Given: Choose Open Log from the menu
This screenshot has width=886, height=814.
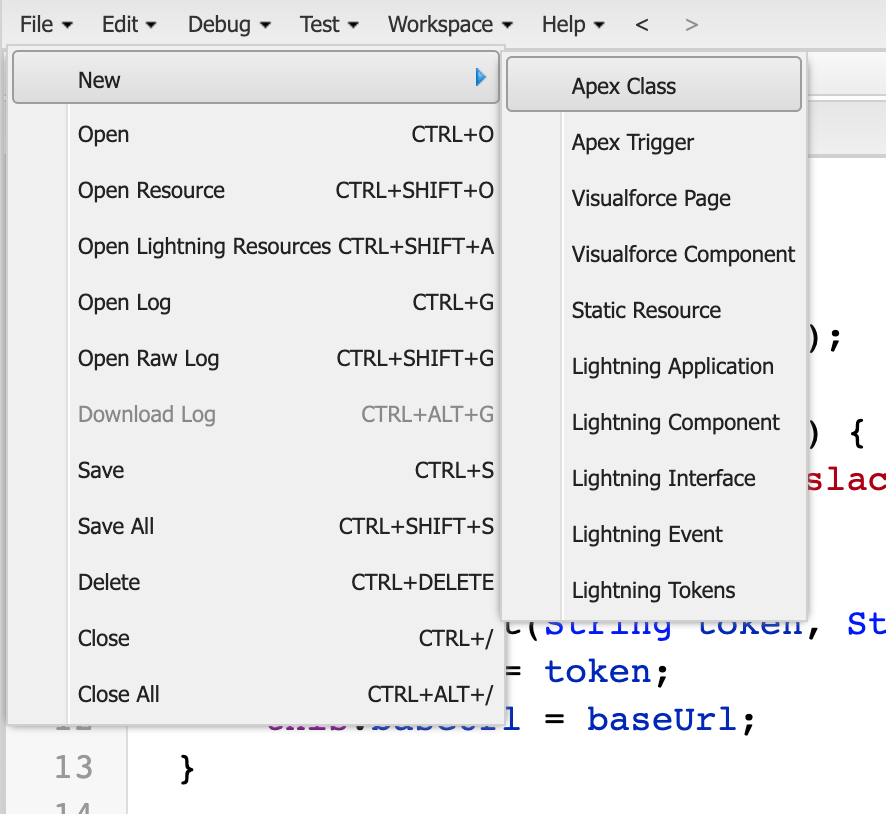Looking at the screenshot, I should tap(255, 302).
